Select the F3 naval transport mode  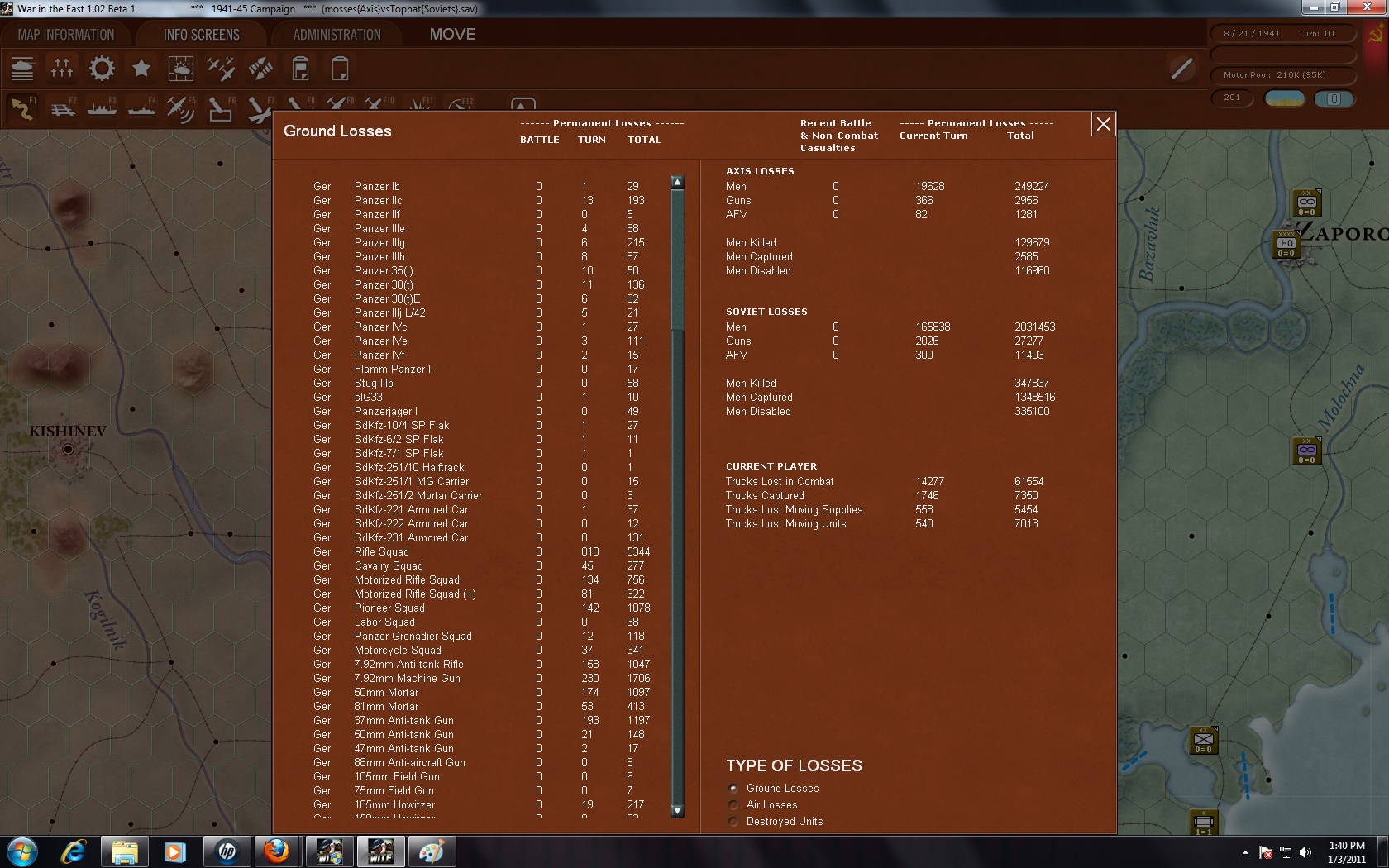[x=102, y=108]
